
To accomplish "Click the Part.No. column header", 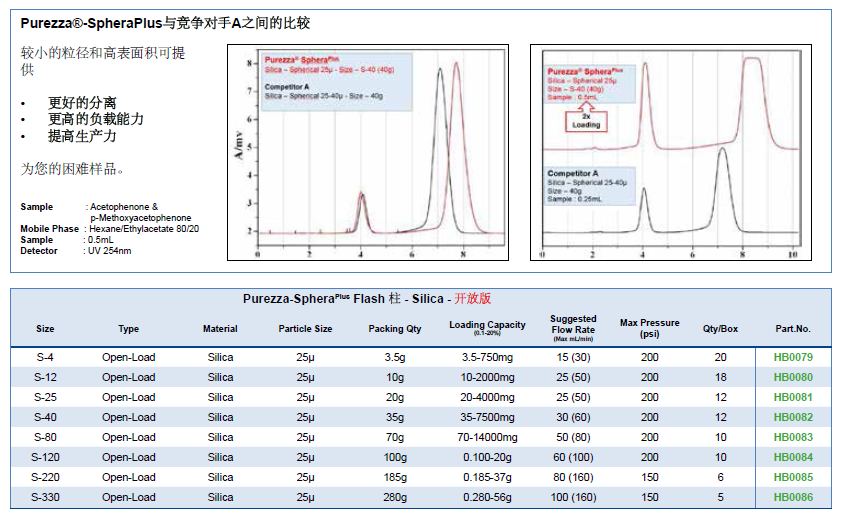I will (x=793, y=329).
